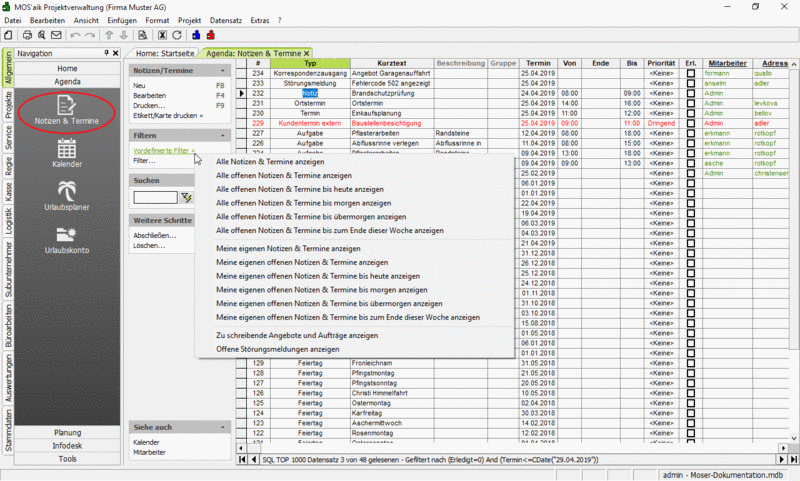The height and width of the screenshot is (481, 800).
Task: Click the printer icon in toolbar
Action: [x=28, y=35]
